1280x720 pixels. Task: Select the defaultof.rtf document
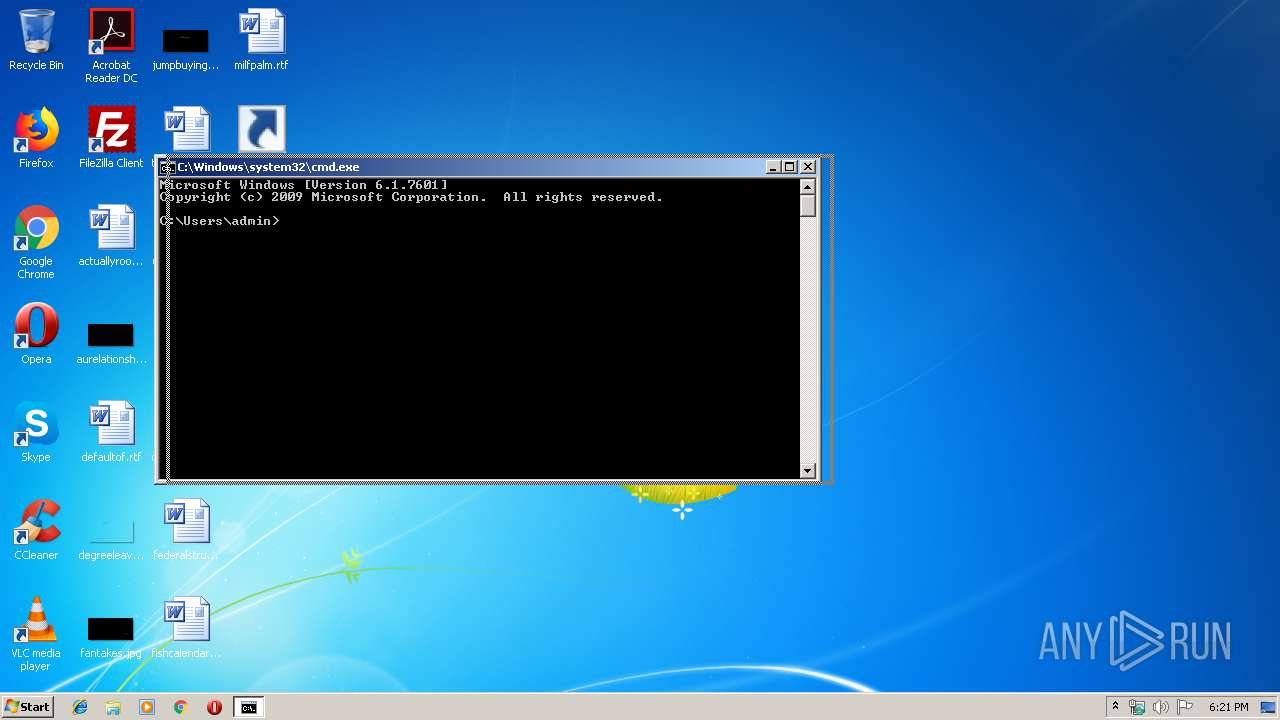tap(111, 432)
